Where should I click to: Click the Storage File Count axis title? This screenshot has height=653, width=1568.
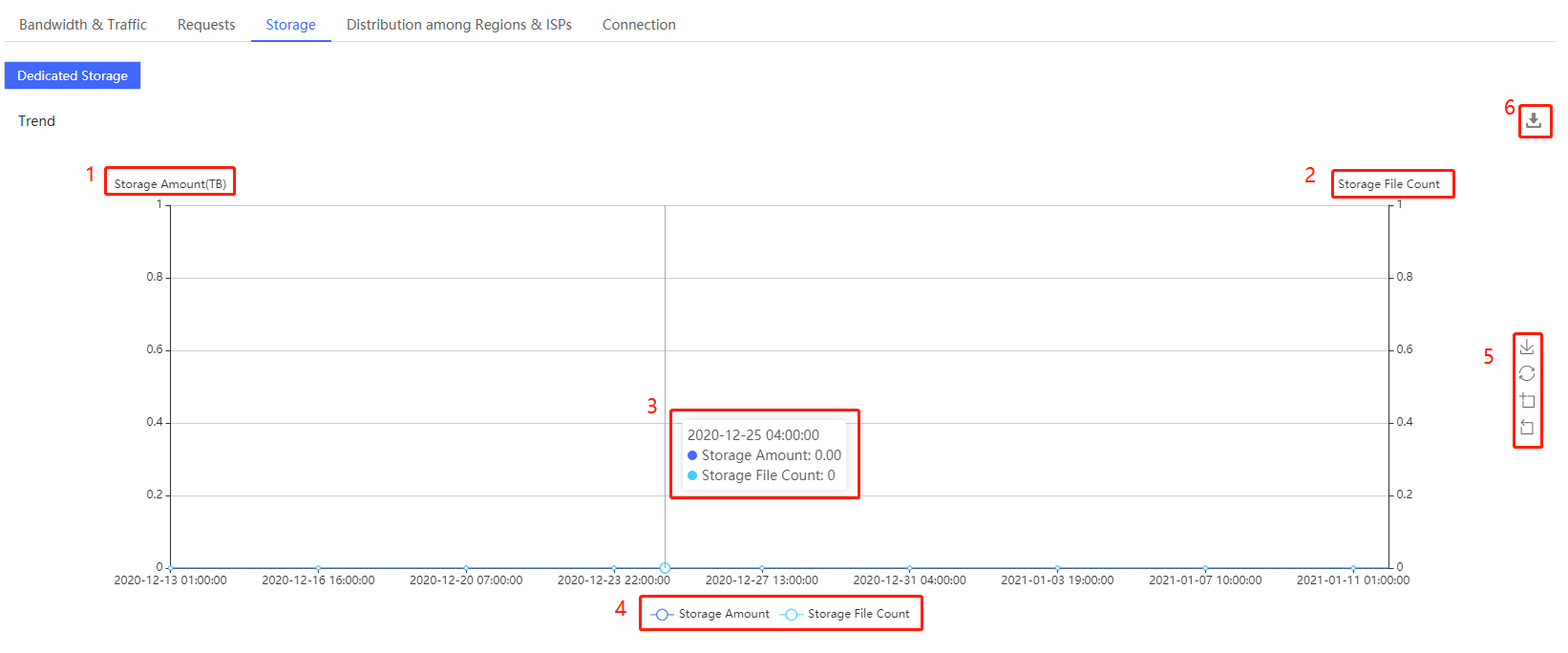pos(1388,184)
